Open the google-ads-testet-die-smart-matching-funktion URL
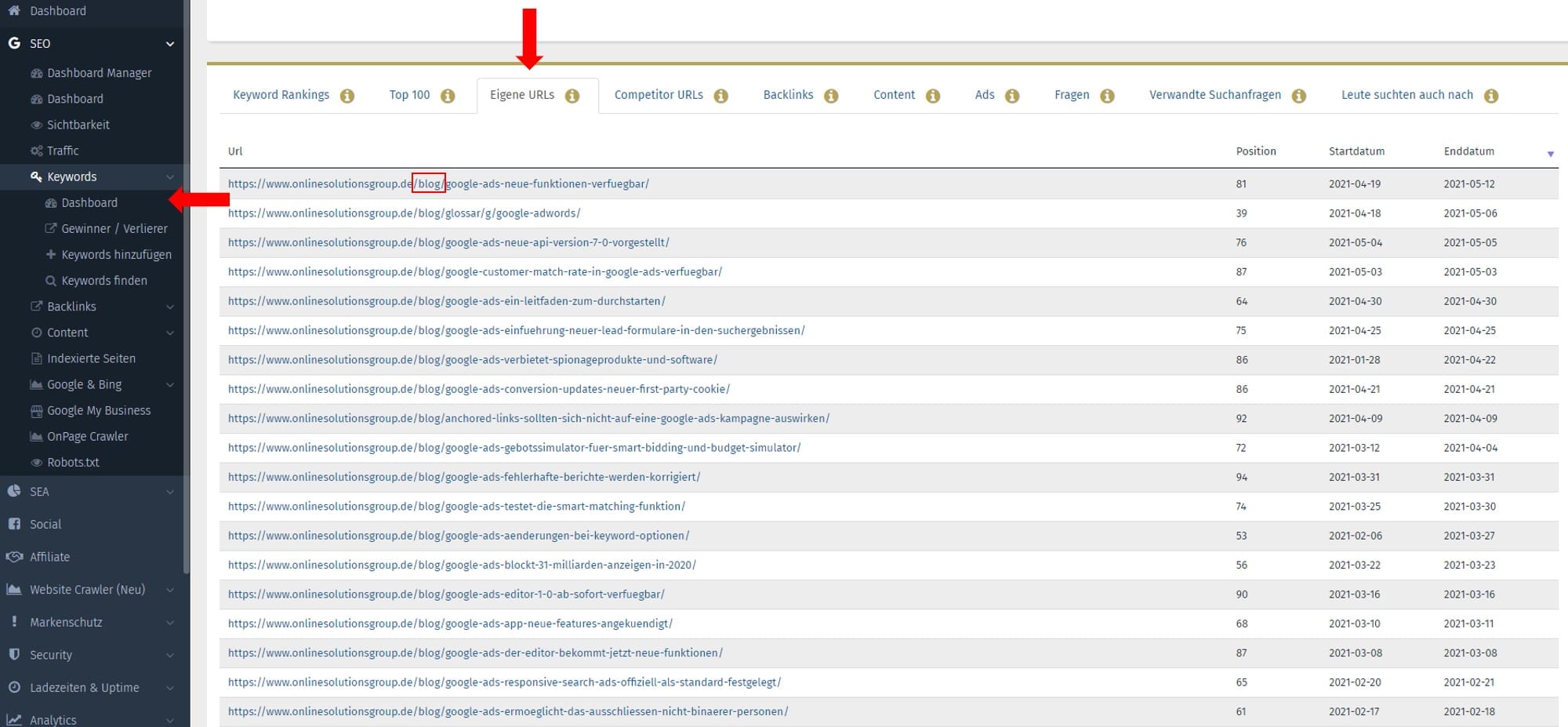This screenshot has height=727, width=1568. pyautogui.click(x=456, y=506)
